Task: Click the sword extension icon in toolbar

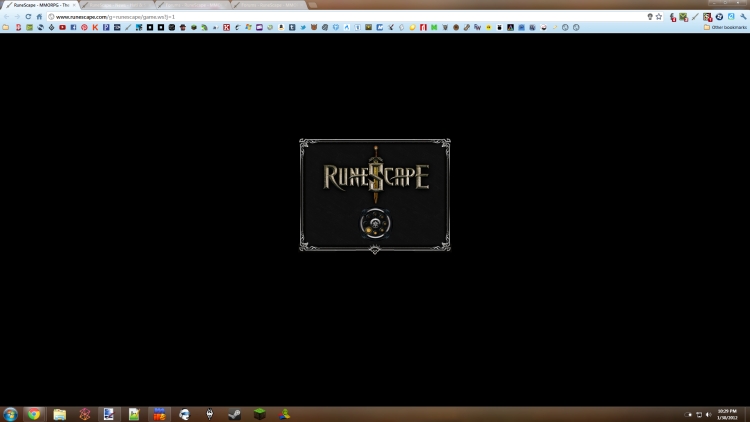Action: click(695, 17)
